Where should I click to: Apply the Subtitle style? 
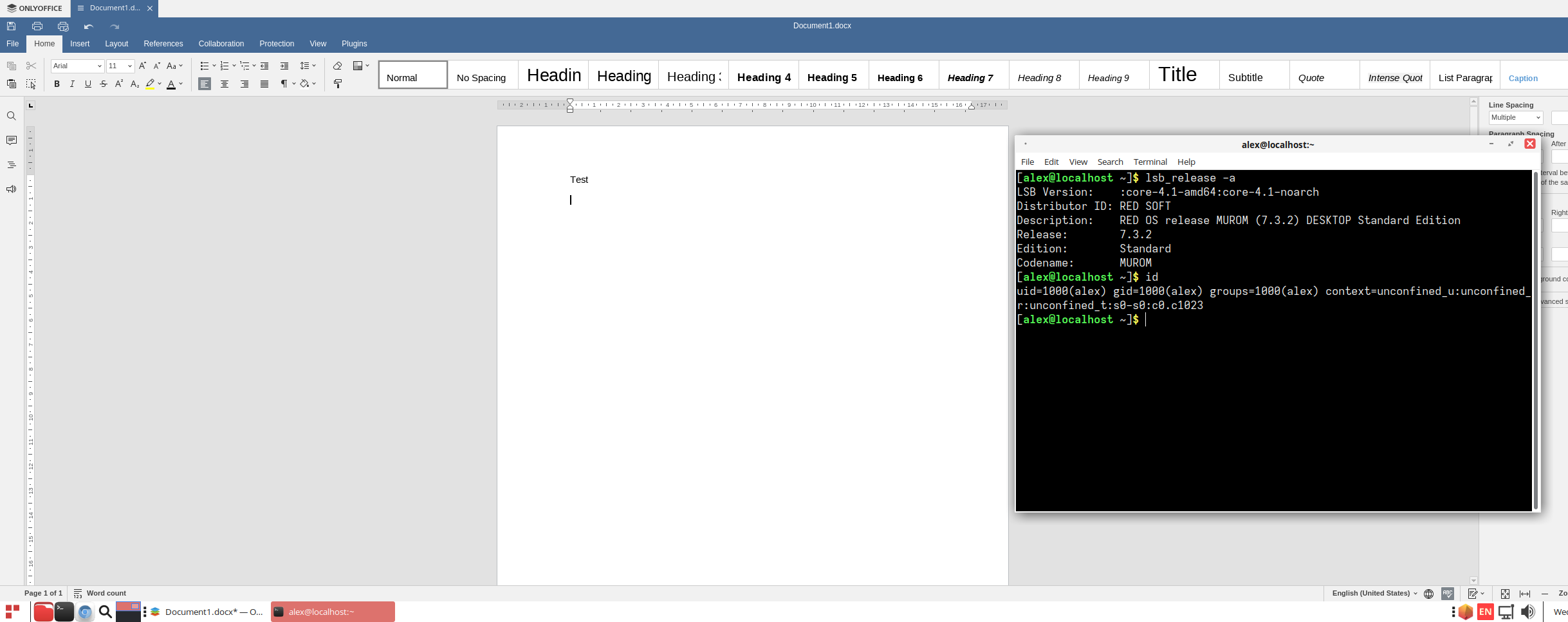coord(1255,75)
